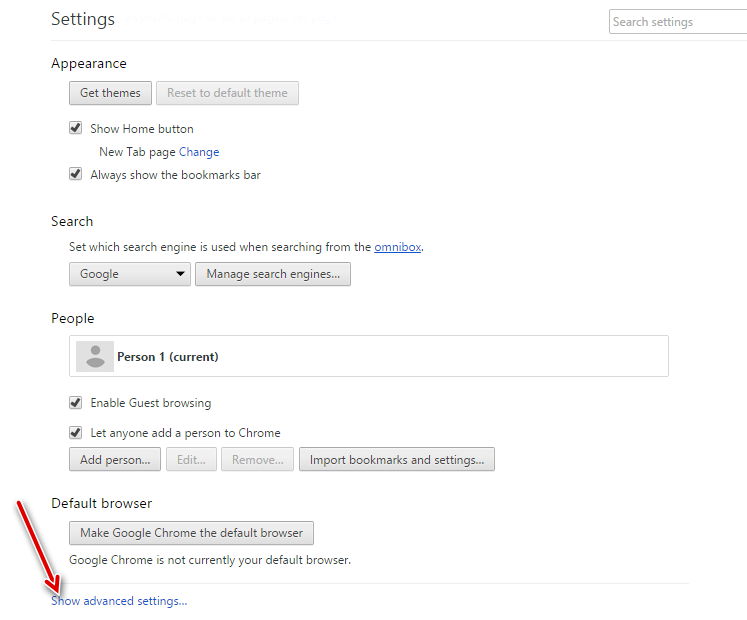This screenshot has width=747, height=620.
Task: Open Import bookmarks and settings
Action: (x=396, y=460)
